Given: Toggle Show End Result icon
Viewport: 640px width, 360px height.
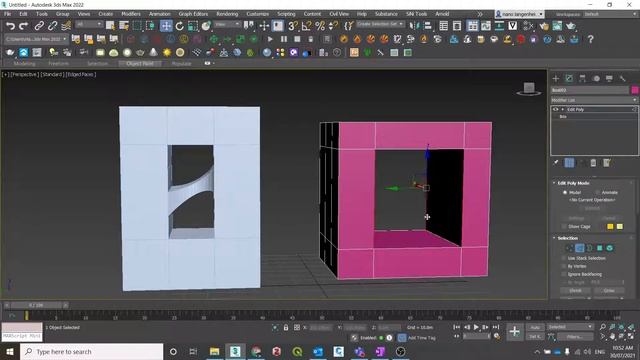Looking at the screenshot, I should (x=569, y=163).
